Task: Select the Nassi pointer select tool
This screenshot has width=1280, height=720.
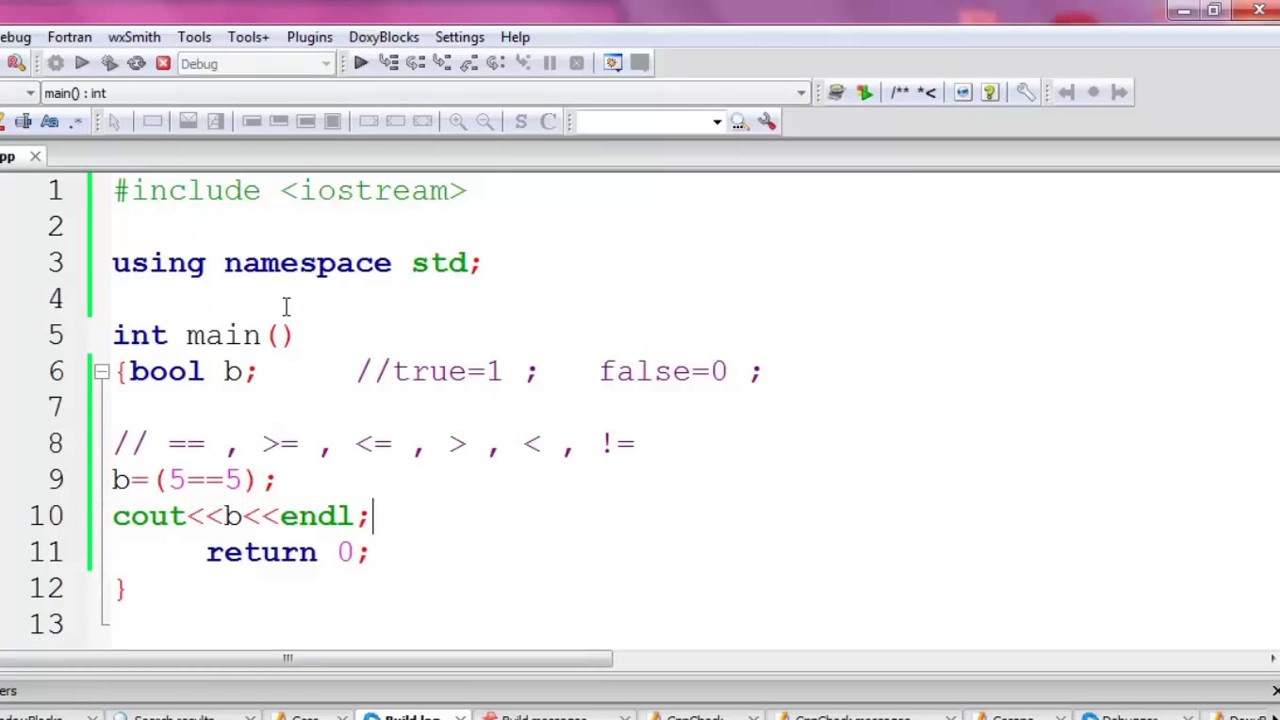Action: 114,121
